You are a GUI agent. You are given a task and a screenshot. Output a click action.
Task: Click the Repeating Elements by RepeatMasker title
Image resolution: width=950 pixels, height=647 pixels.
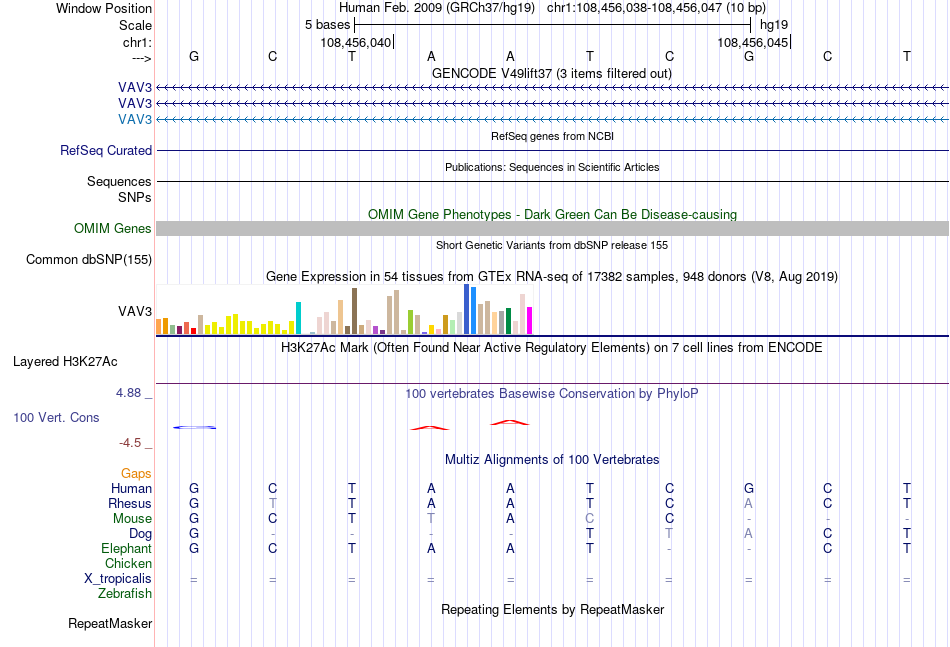click(552, 609)
